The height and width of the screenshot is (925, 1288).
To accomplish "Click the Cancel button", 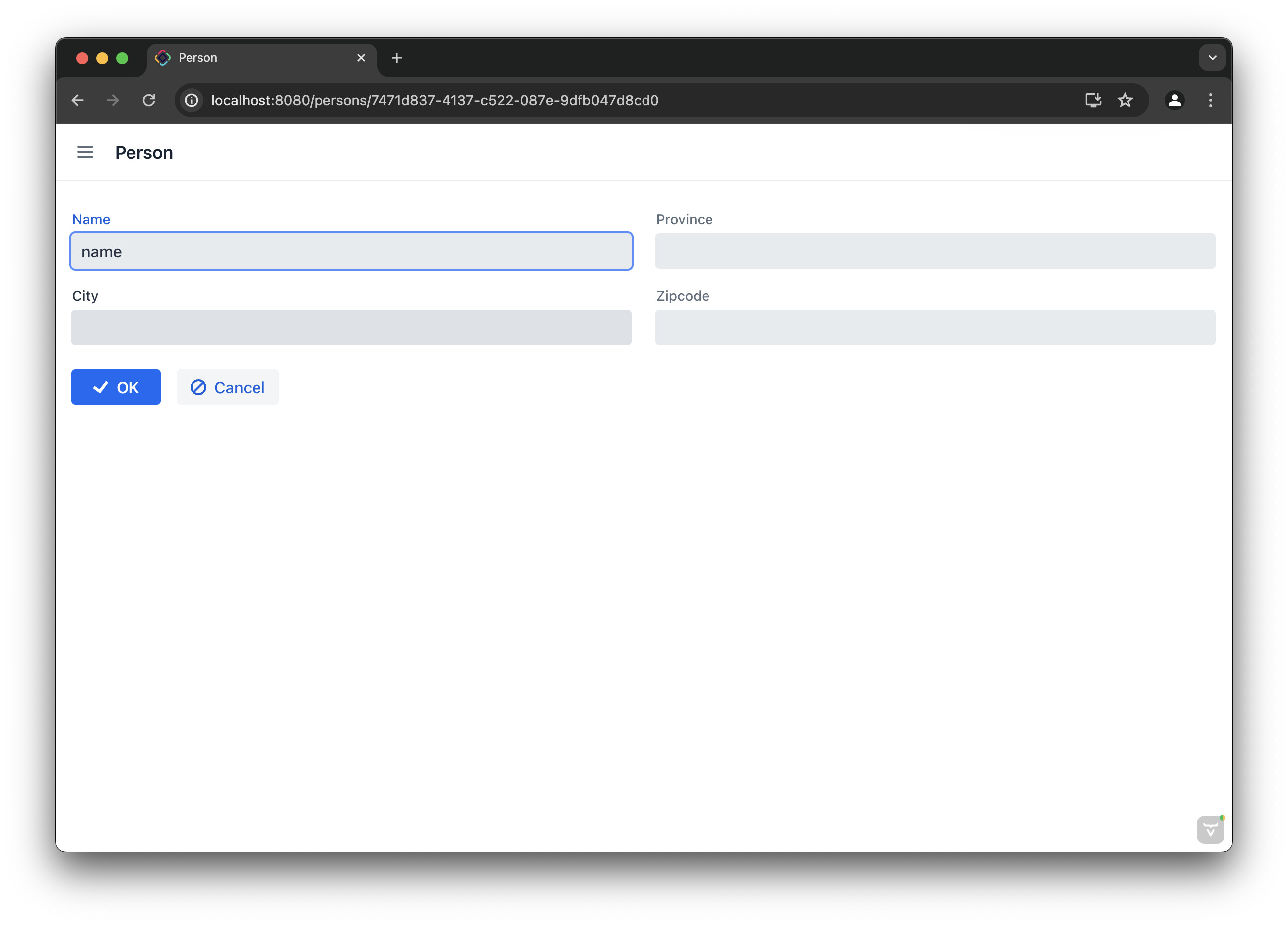I will (x=227, y=387).
